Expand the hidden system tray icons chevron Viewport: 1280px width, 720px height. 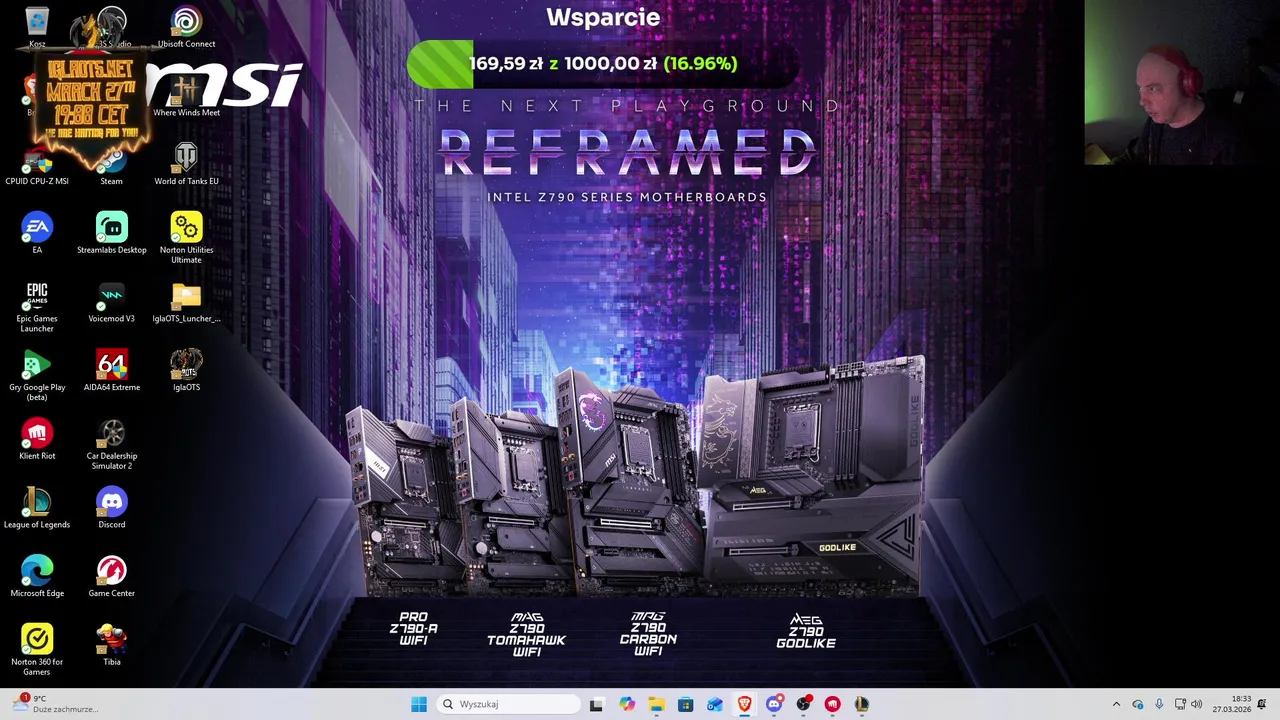tap(1116, 704)
